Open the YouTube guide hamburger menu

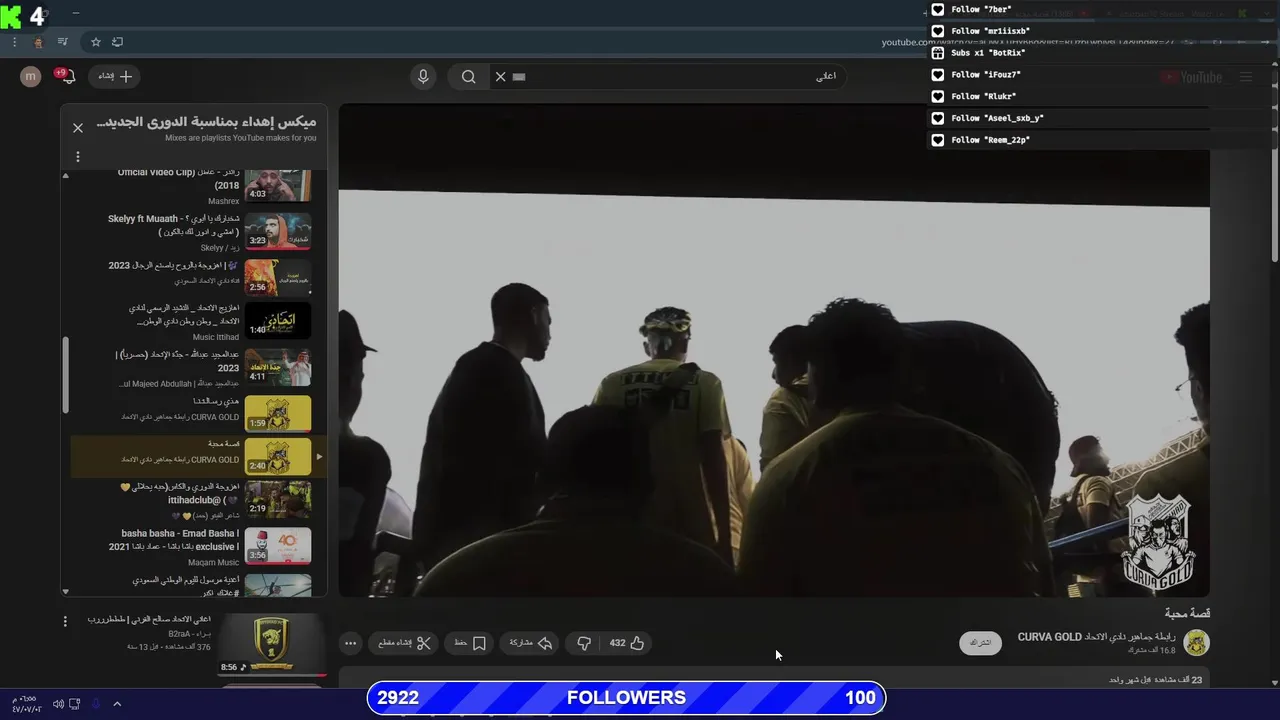pos(1246,77)
